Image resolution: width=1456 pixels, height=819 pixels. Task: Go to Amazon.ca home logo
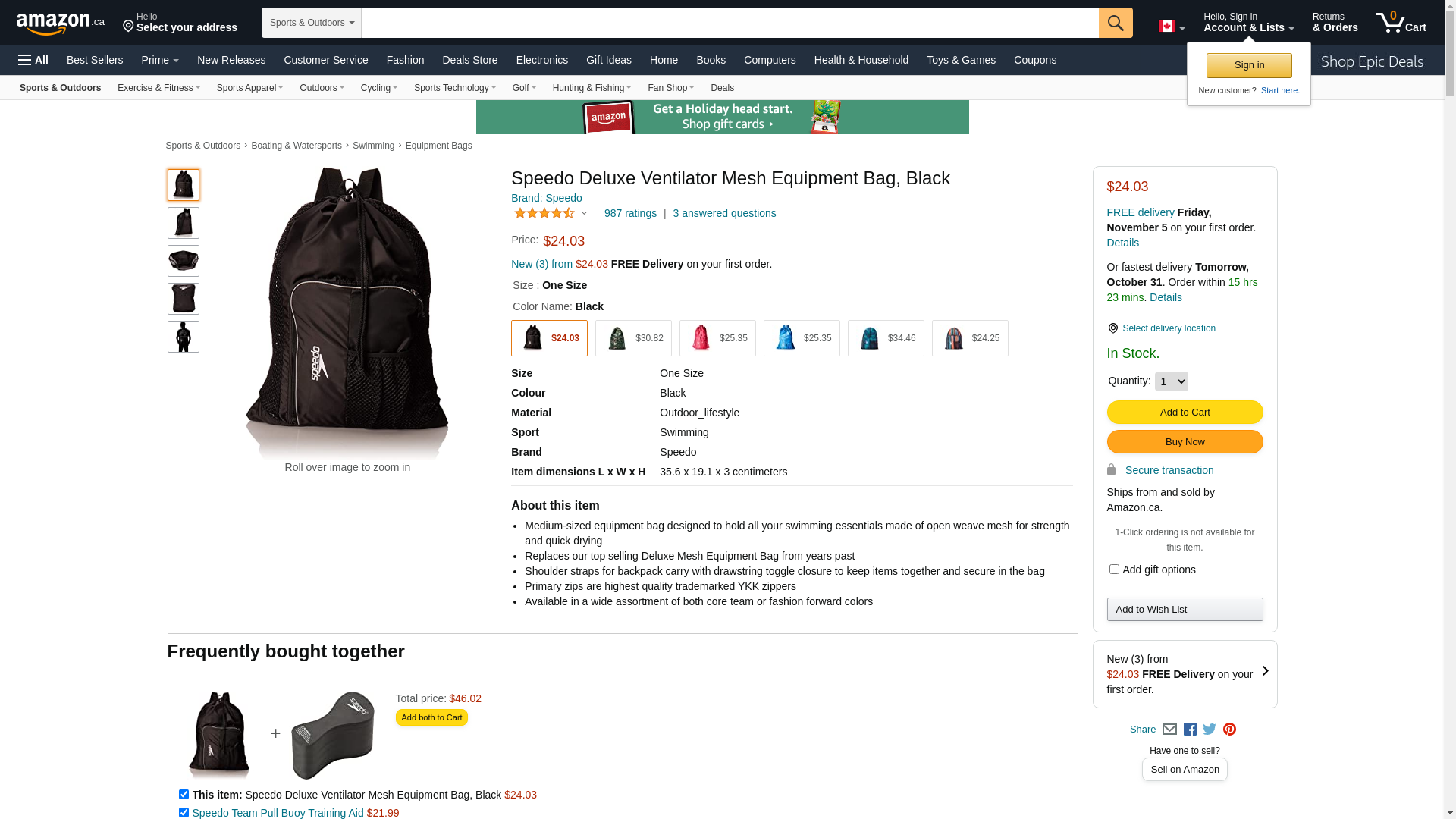61,24
